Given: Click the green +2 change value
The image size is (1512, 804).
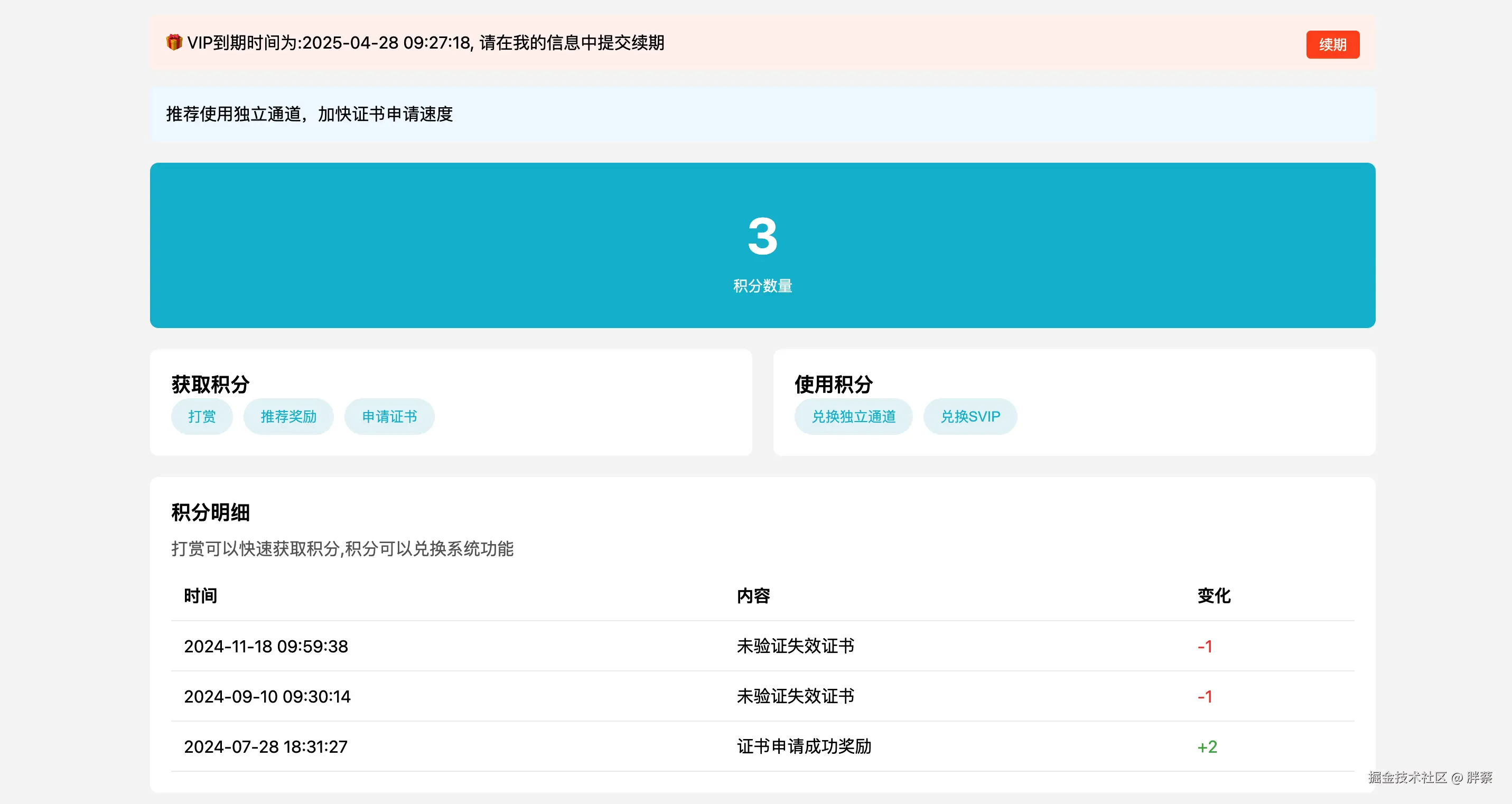Looking at the screenshot, I should coord(1207,746).
